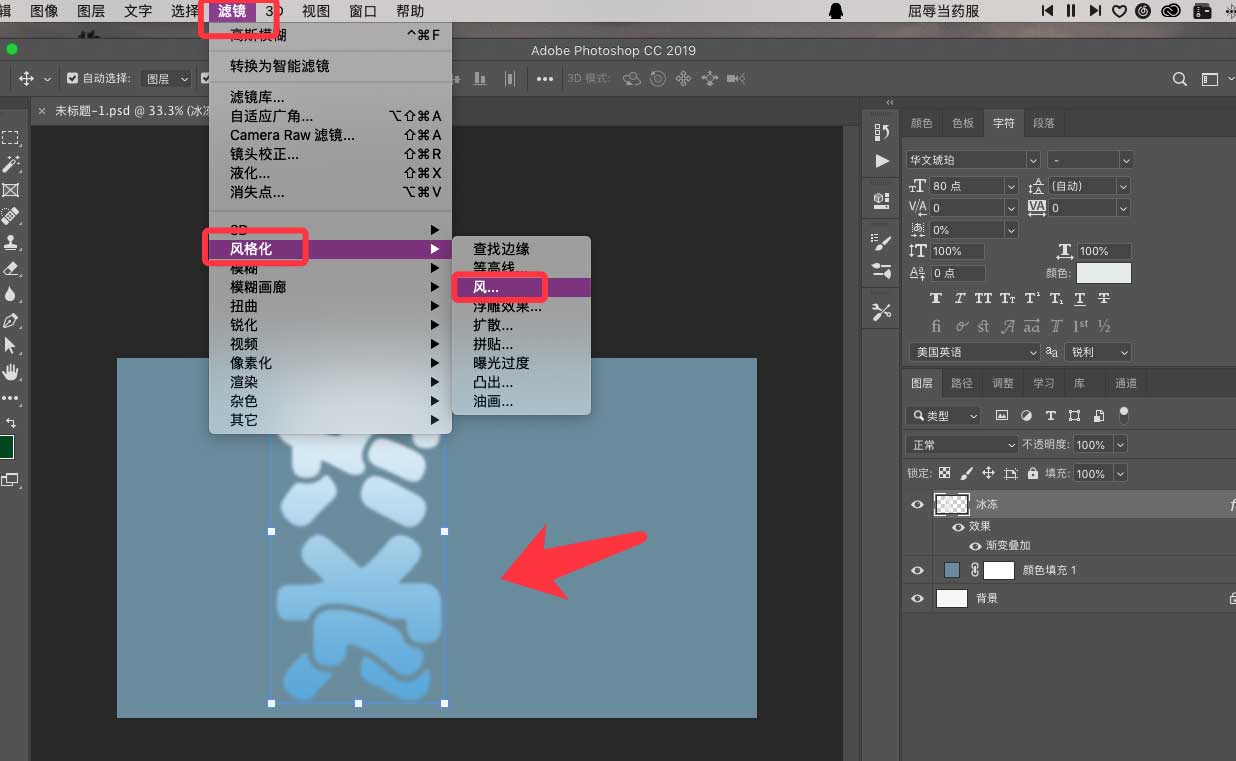This screenshot has height=761, width=1236.
Task: Click the Lock Transparency icon in Layers panel
Action: (x=945, y=472)
